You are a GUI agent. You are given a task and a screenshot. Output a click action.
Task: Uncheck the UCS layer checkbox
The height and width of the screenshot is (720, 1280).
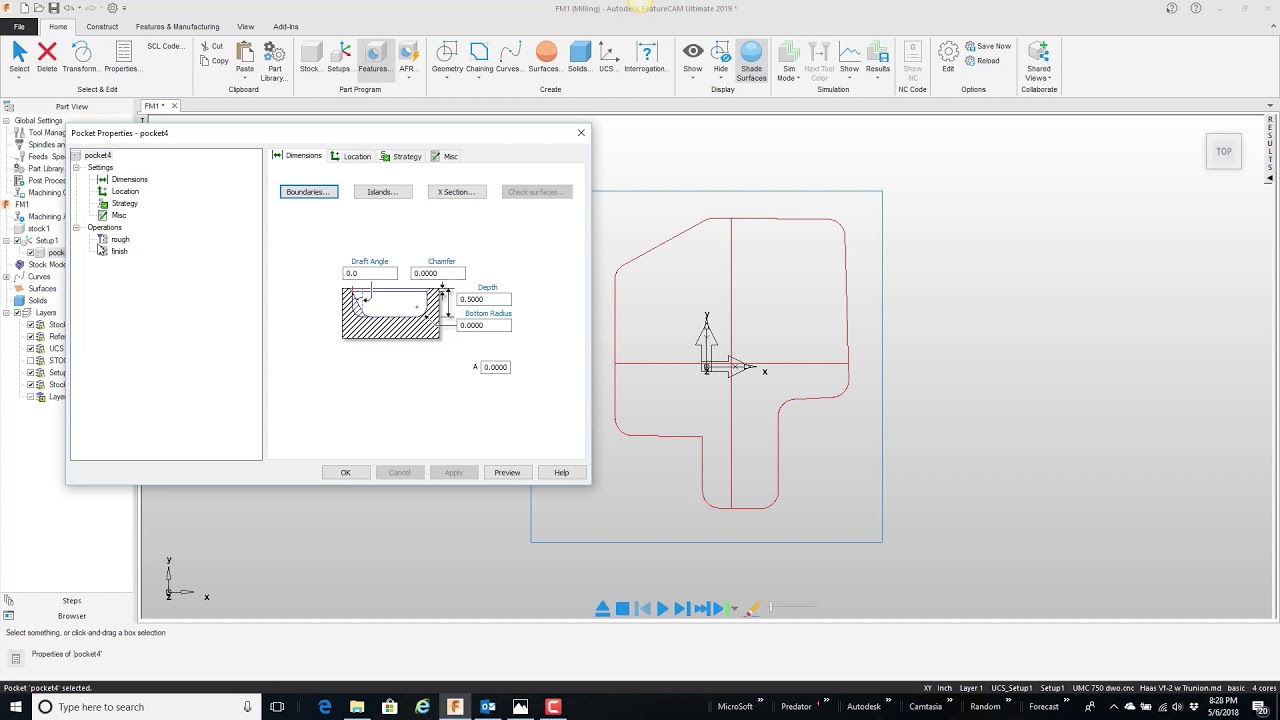(x=30, y=349)
